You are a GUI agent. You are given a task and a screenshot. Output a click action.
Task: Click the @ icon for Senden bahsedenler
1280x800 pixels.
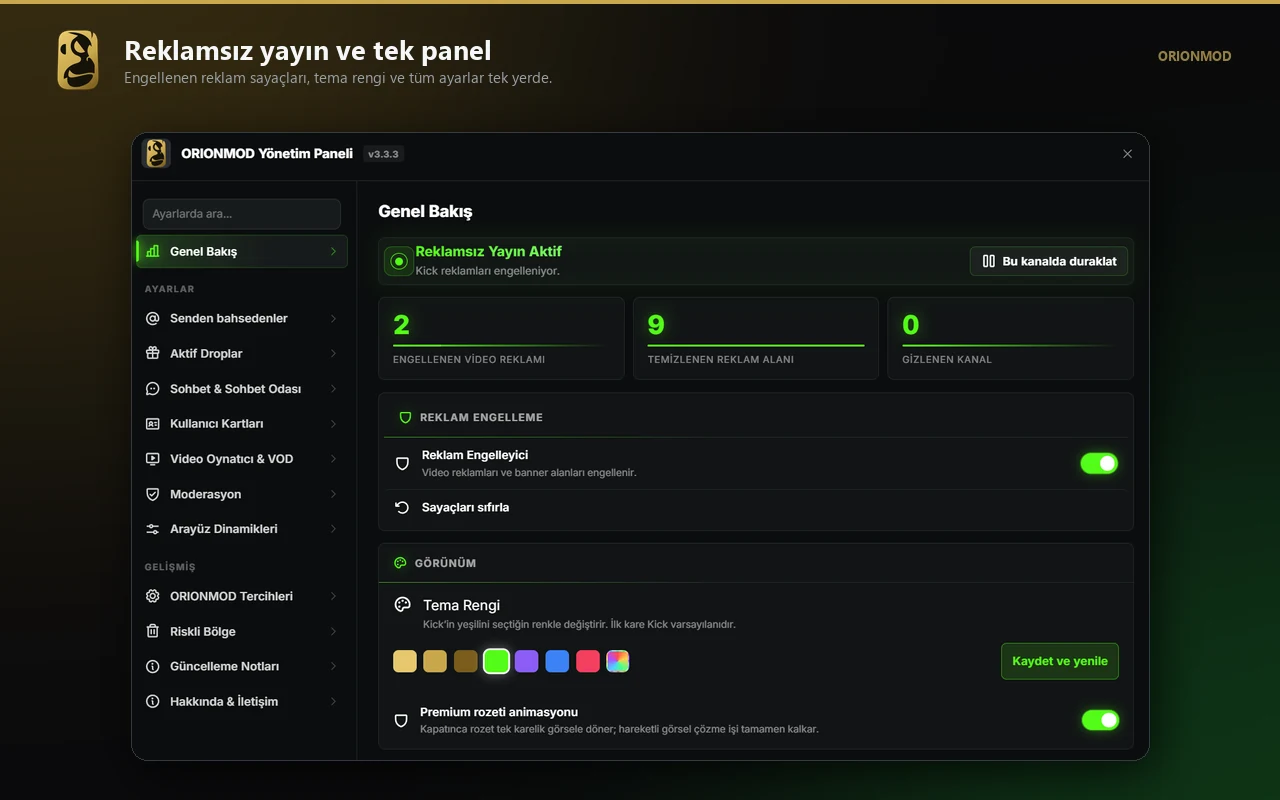(153, 318)
